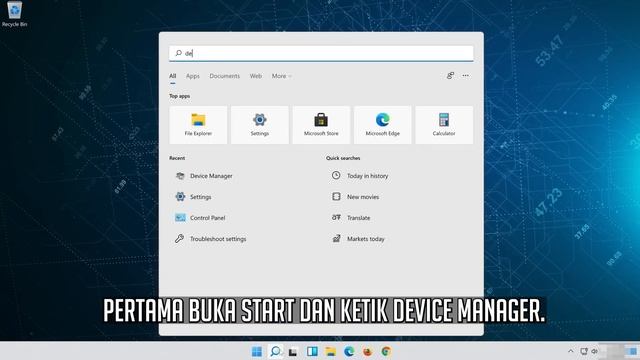The image size is (640, 360).
Task: Click the Windows Start button in taskbar
Action: (257, 351)
